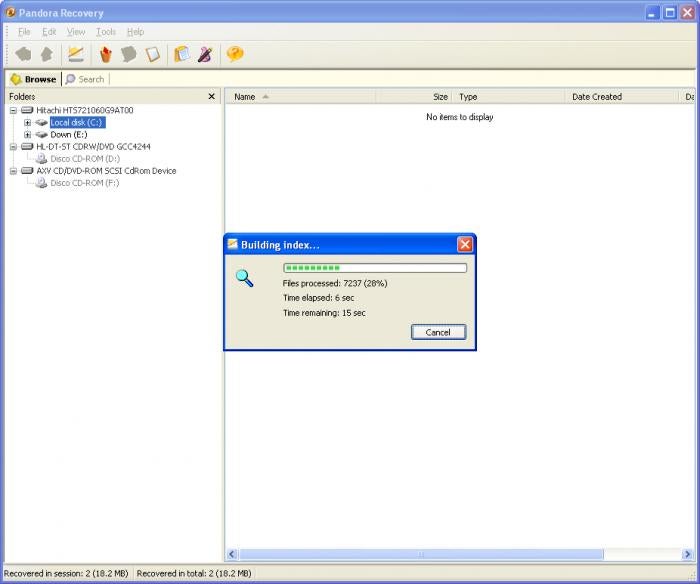Image resolution: width=700 pixels, height=584 pixels.
Task: Click the blank page toolbar icon
Action: pyautogui.click(x=153, y=54)
